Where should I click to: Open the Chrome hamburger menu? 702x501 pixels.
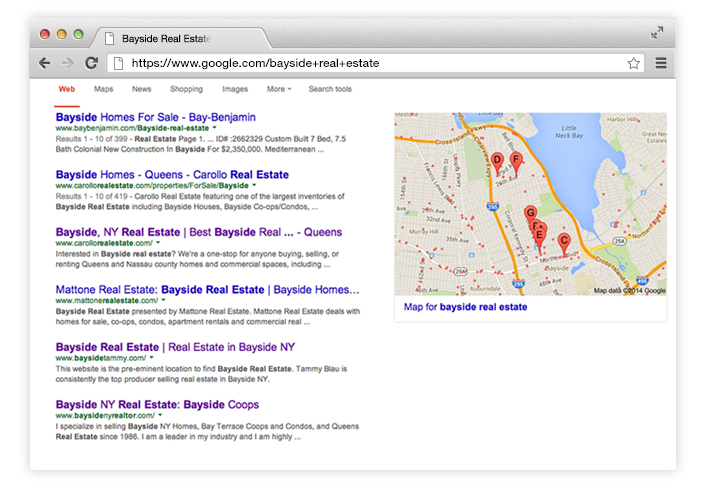point(661,63)
